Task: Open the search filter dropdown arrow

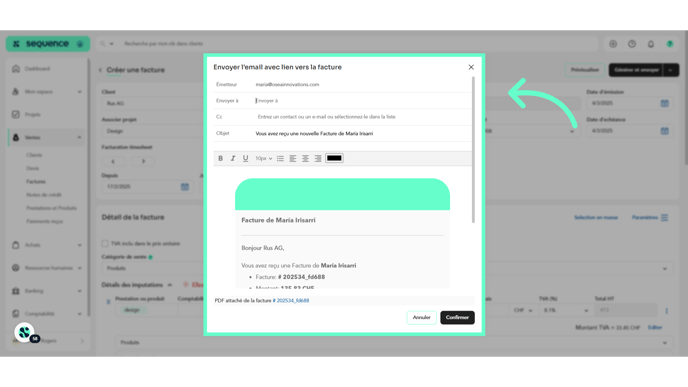Action: [x=111, y=44]
